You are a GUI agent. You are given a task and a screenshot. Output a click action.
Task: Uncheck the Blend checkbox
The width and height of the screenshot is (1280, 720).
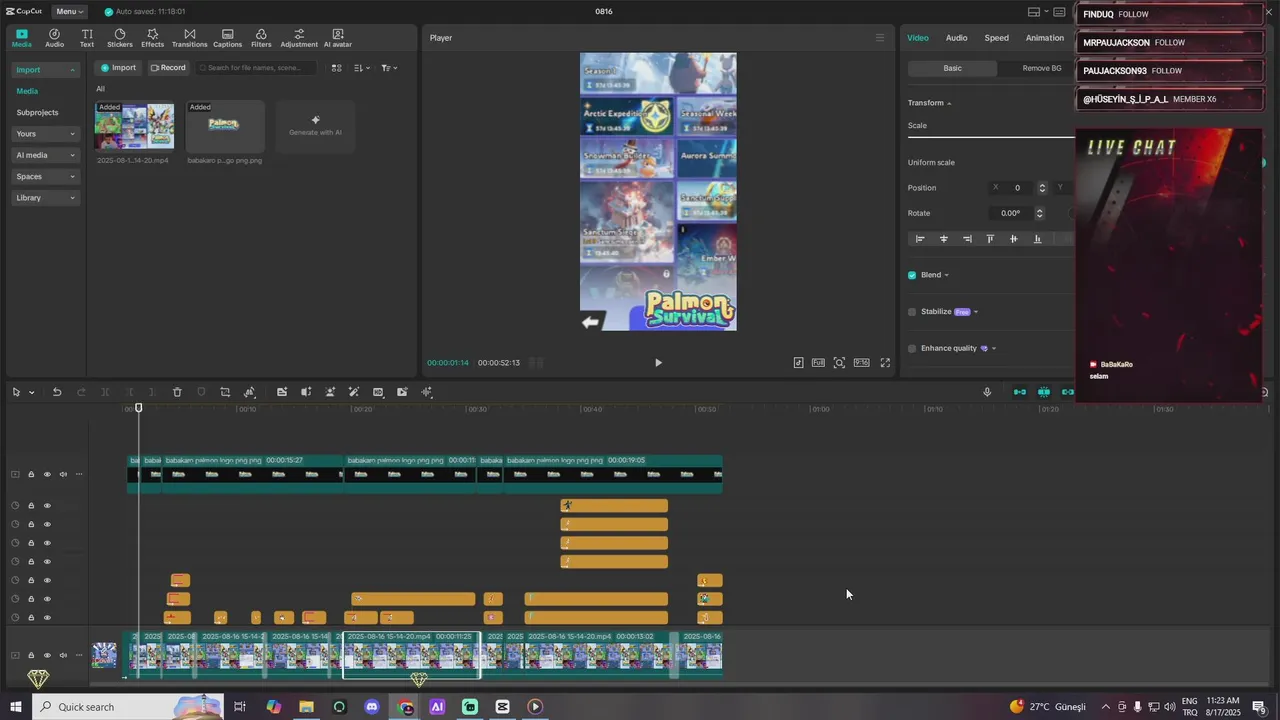pos(912,275)
